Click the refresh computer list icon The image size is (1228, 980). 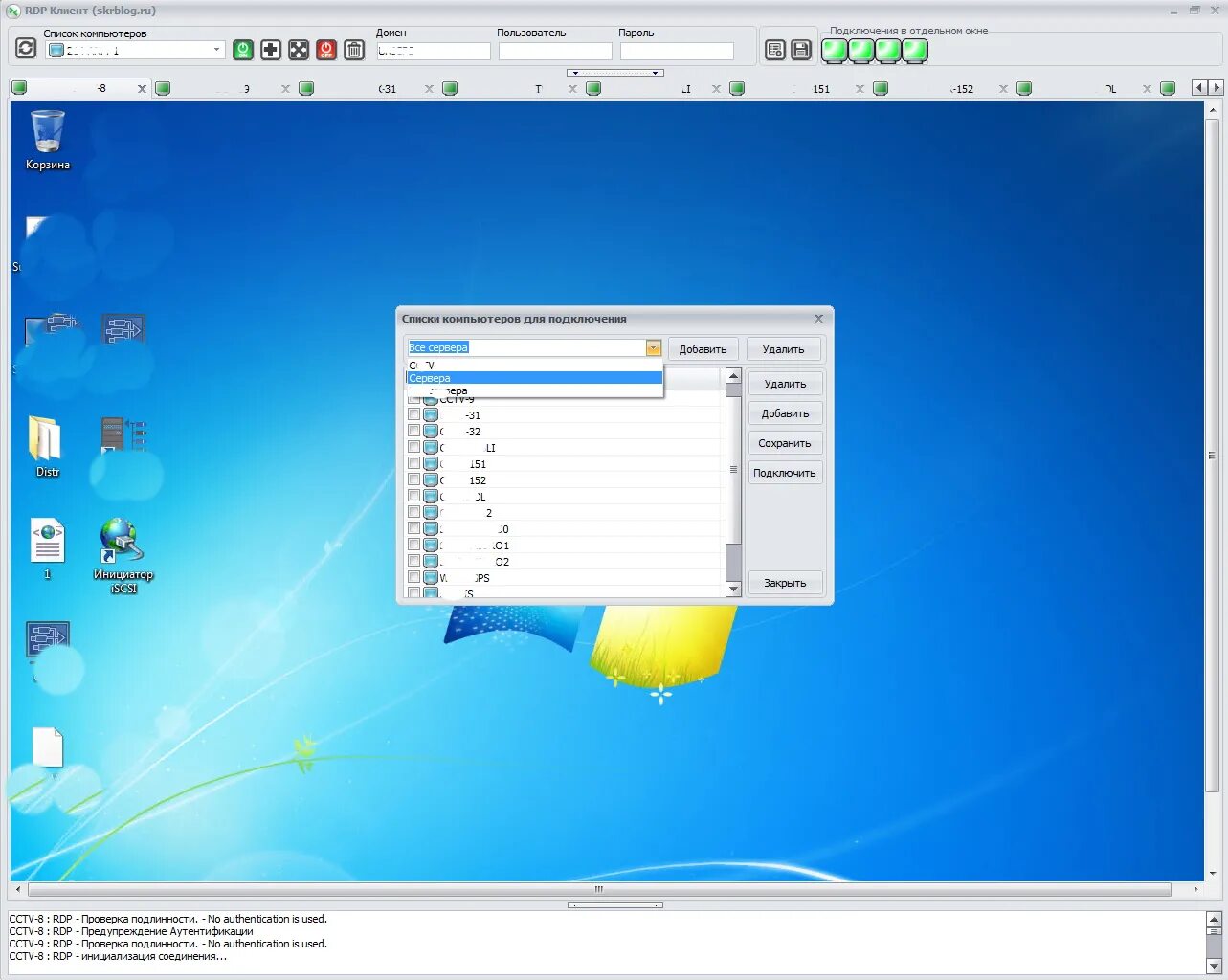click(26, 48)
